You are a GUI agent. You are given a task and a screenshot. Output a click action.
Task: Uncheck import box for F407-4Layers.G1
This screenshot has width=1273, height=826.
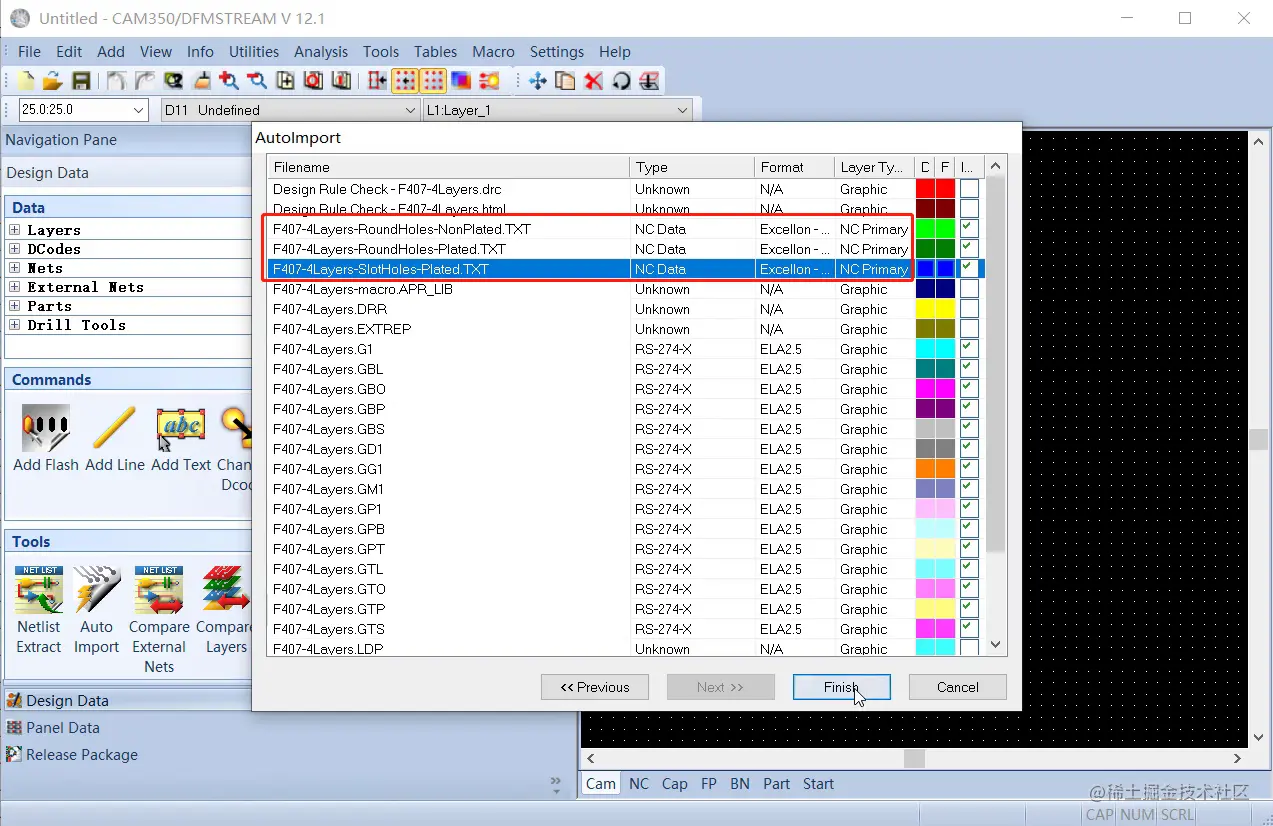(x=969, y=349)
